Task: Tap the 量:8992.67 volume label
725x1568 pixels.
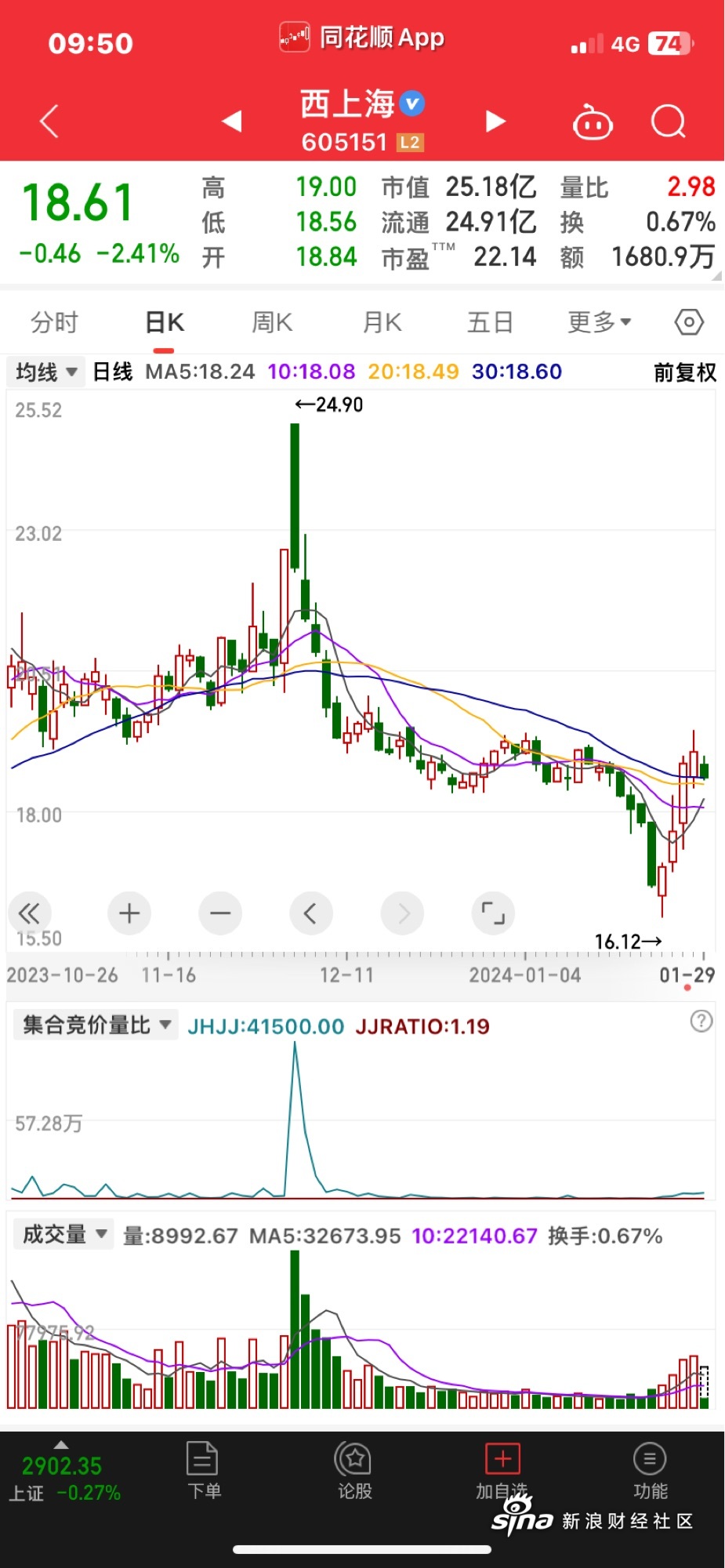Action: coord(180,1236)
